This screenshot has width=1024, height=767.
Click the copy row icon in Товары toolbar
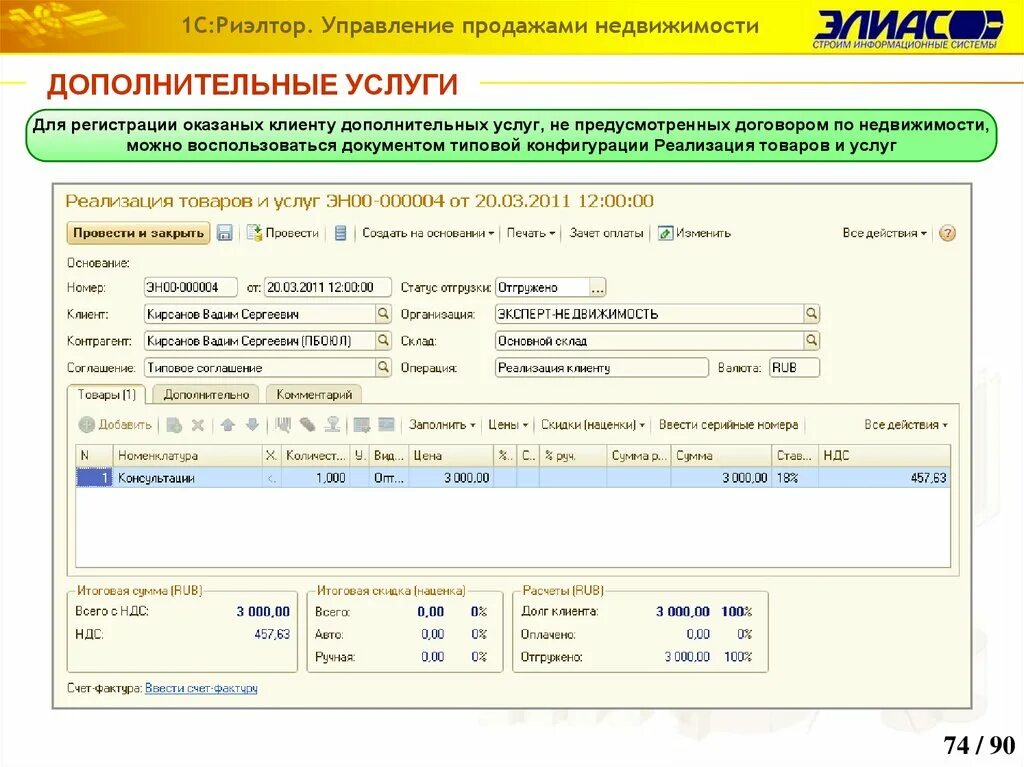174,425
